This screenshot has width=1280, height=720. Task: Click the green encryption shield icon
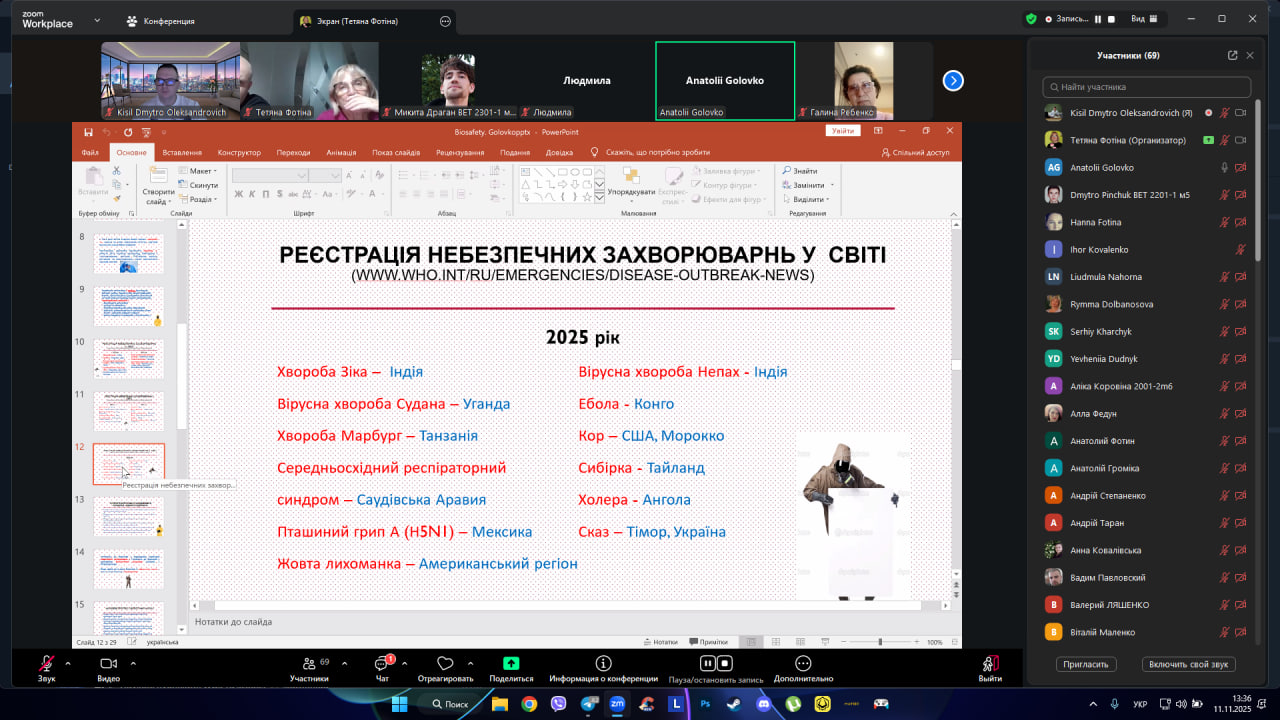point(1031,19)
